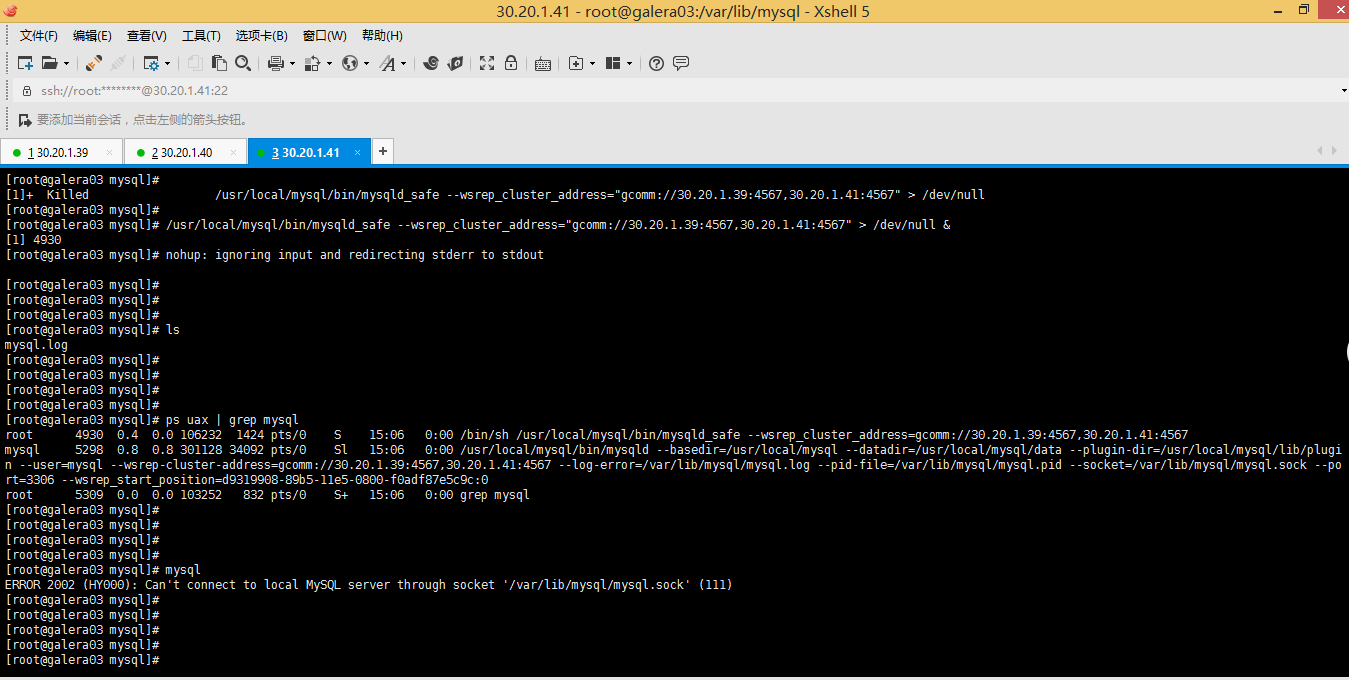Open the 窗口(W) menu
Viewport: 1349px width, 680px height.
pyautogui.click(x=325, y=36)
